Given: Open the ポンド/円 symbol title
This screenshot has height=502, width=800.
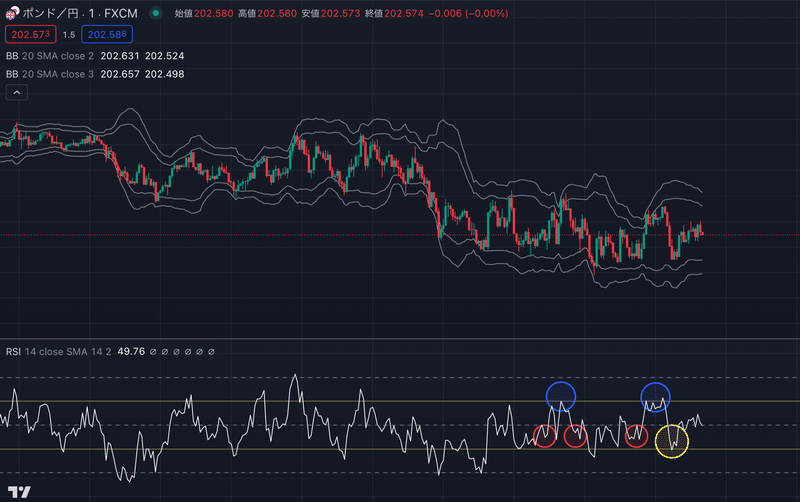Looking at the screenshot, I should 80,13.
